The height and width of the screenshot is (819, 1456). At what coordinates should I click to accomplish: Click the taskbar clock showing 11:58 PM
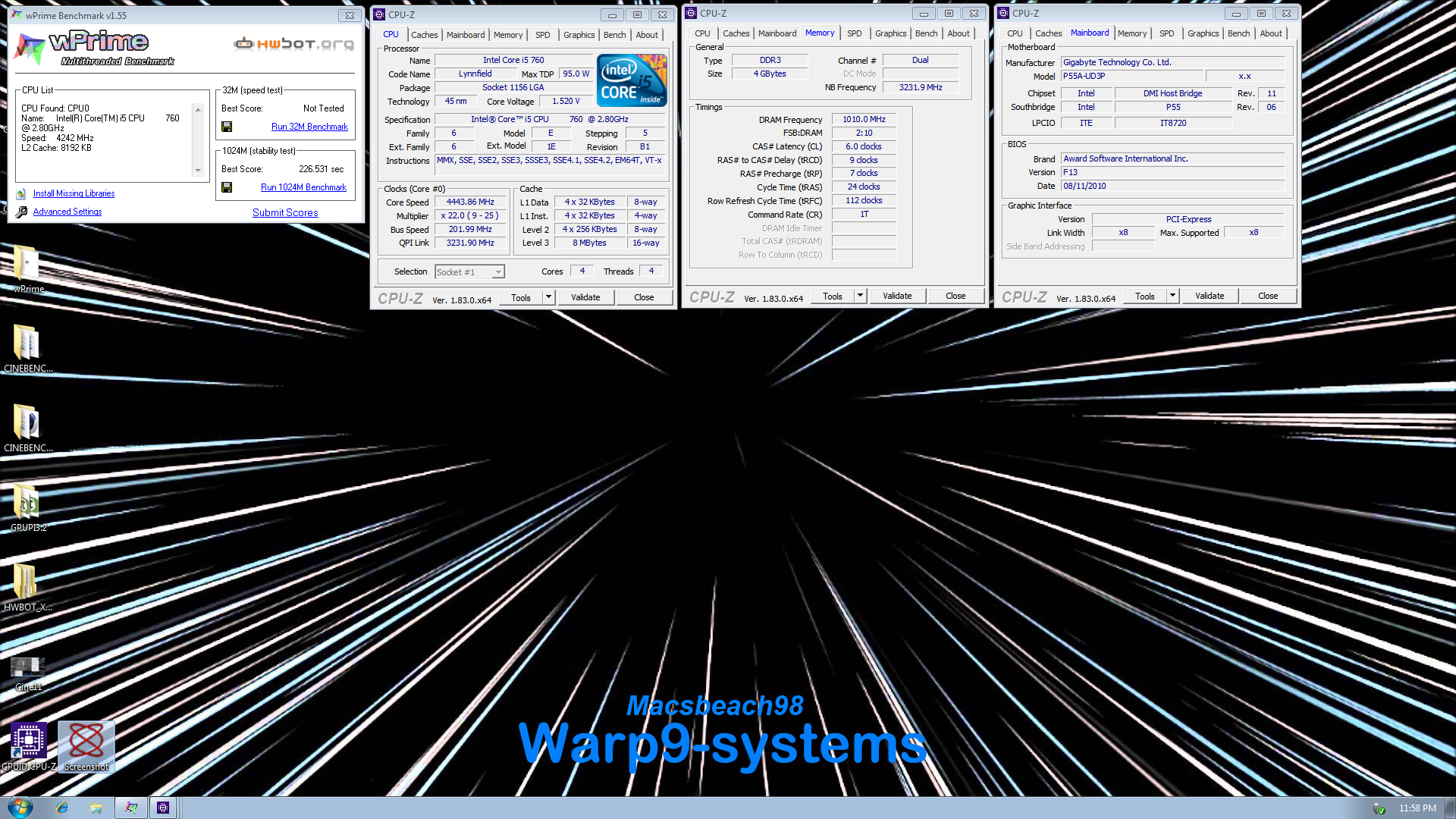pos(1417,808)
